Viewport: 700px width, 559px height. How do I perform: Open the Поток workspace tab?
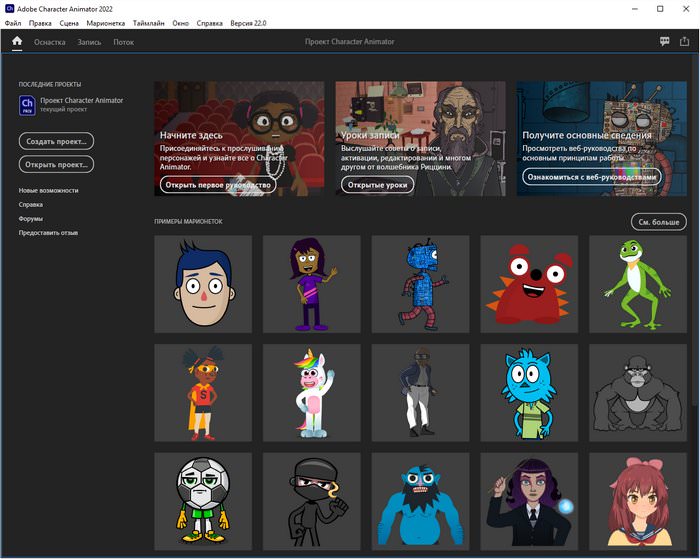[x=123, y=42]
